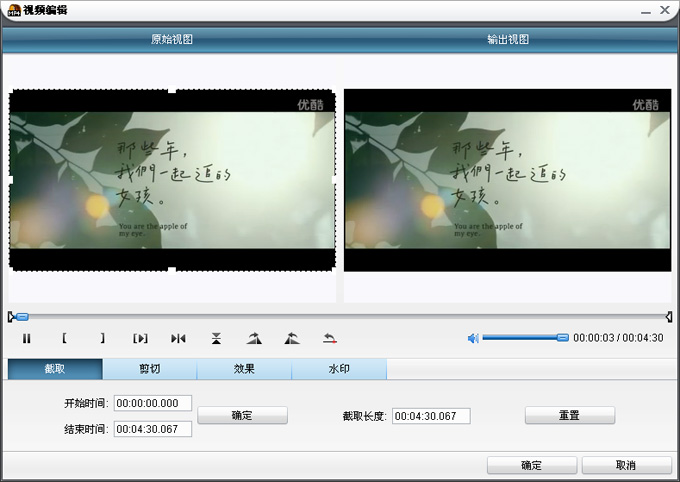Click the playback progress slider thumb
680x482 pixels.
[x=23, y=317]
